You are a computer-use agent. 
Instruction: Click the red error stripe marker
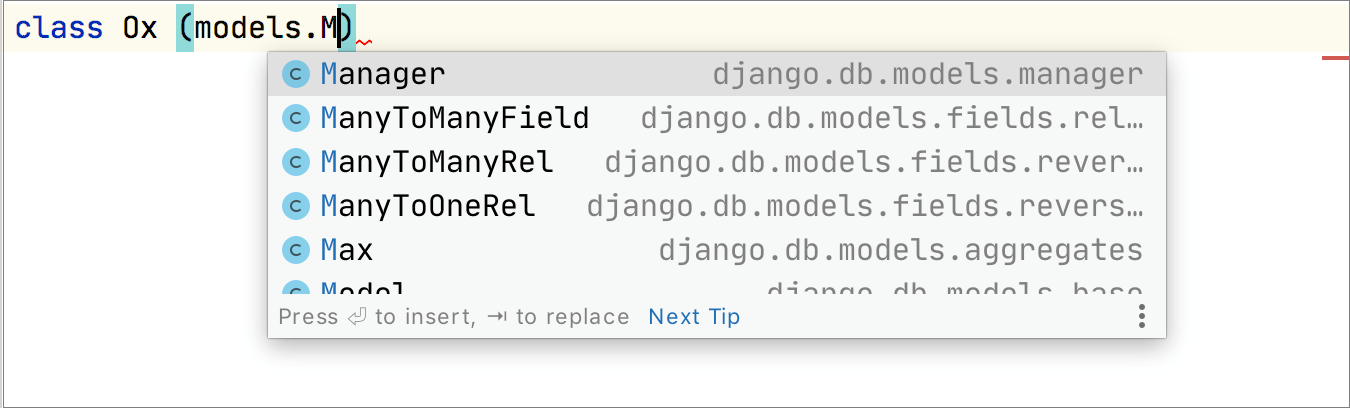point(1335,58)
